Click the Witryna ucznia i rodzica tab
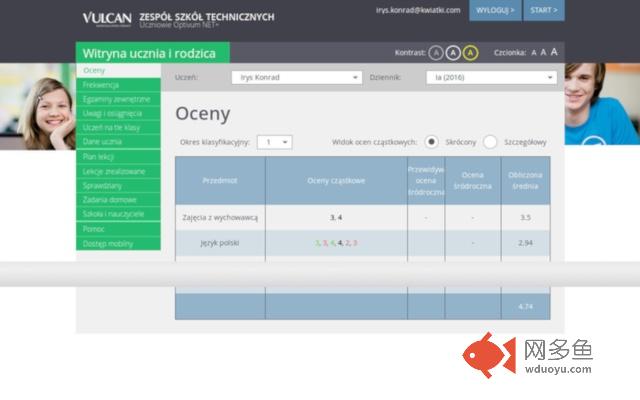640x400 pixels. click(153, 53)
